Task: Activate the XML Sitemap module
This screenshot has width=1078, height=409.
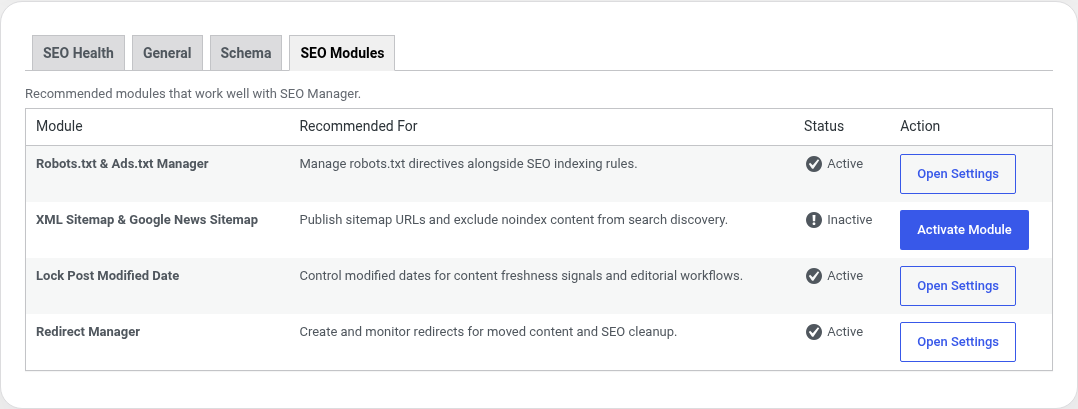Action: click(964, 230)
